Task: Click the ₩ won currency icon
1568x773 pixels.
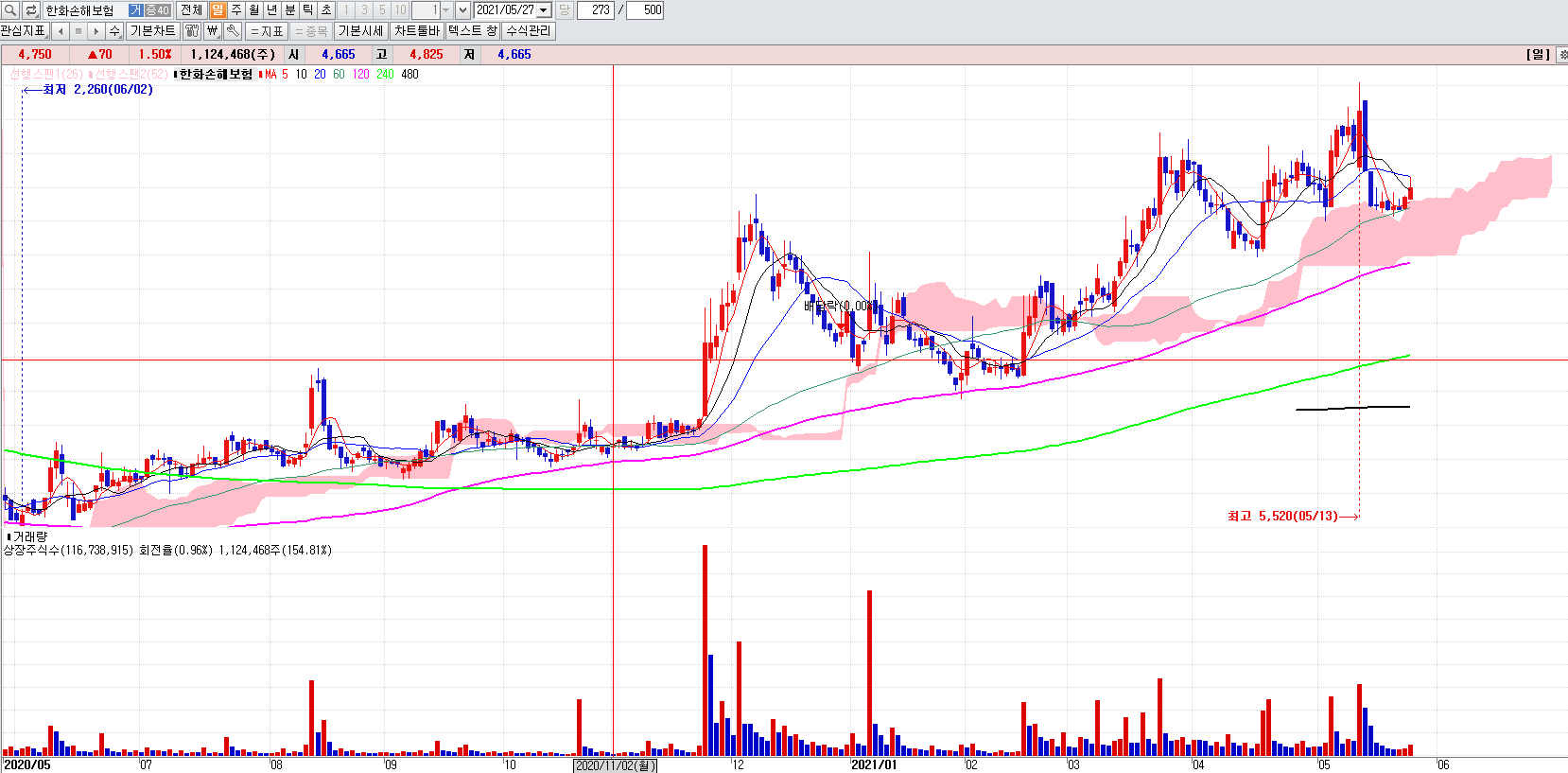Action: click(213, 31)
